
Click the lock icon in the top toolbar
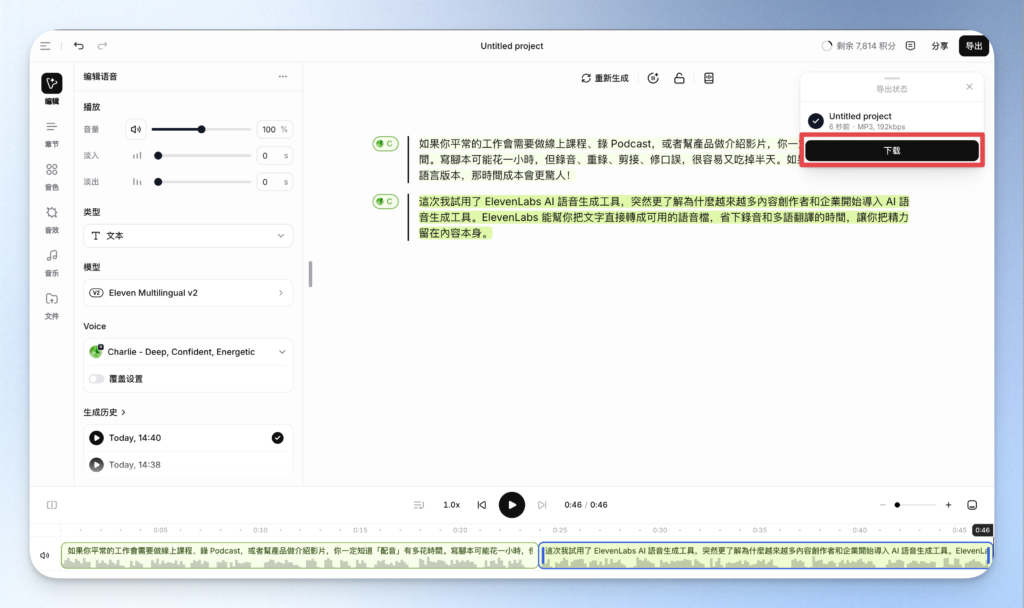679,78
